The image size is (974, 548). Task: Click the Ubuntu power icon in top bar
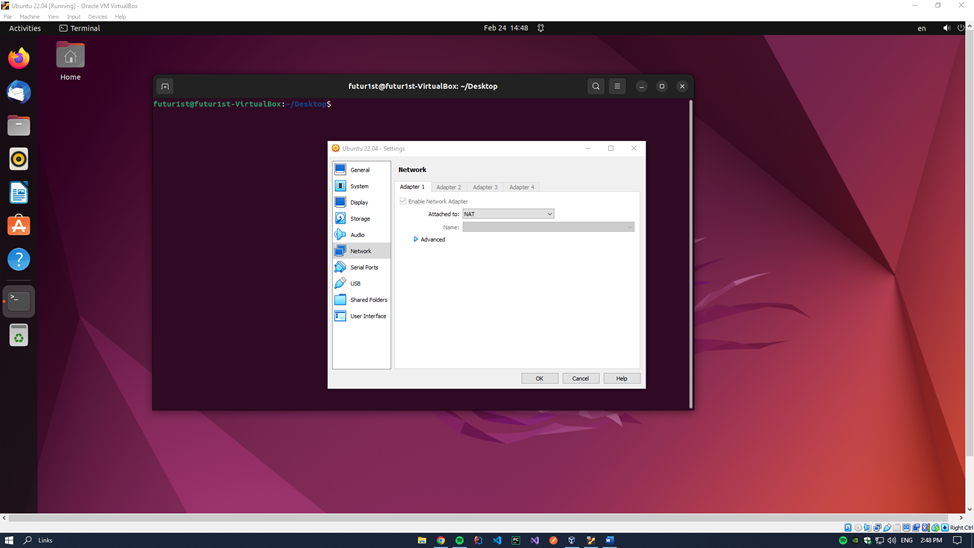961,28
